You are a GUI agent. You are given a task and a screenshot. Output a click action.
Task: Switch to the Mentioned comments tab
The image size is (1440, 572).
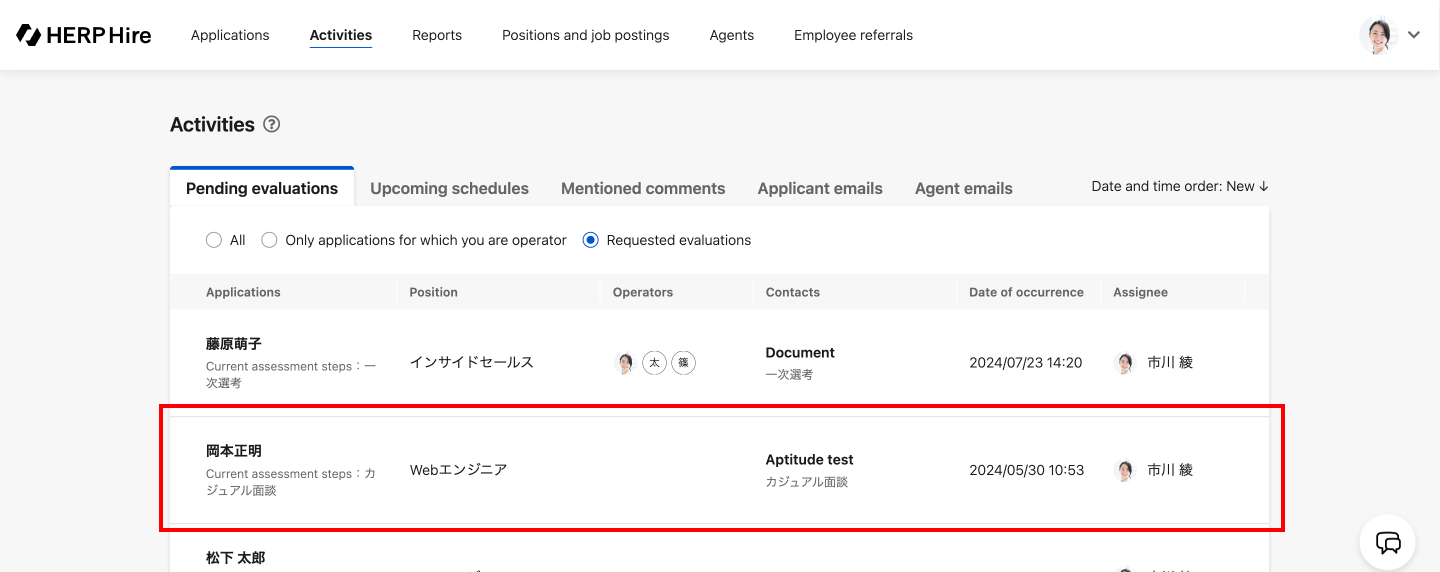click(643, 188)
